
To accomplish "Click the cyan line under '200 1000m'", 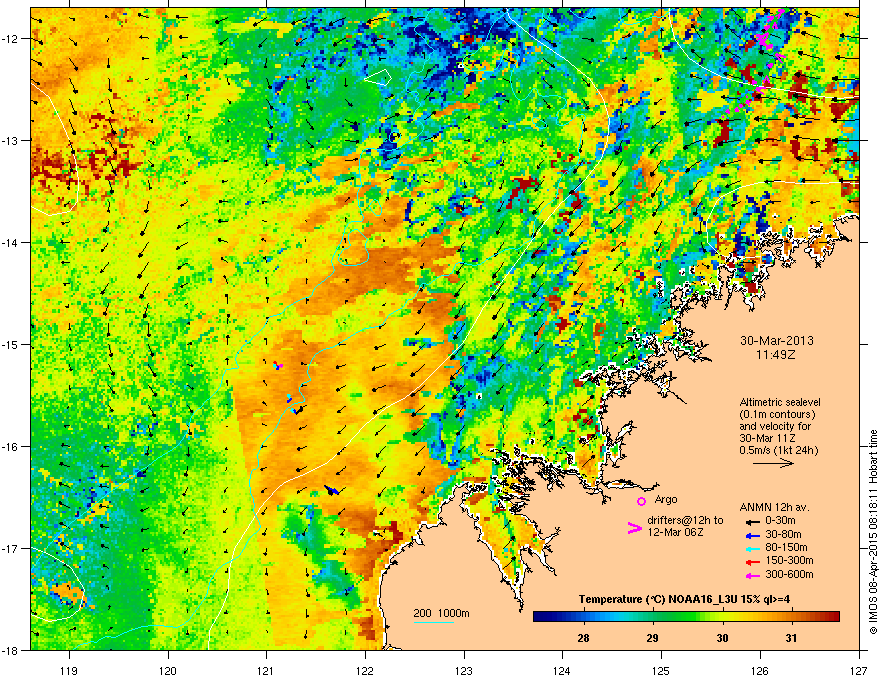I will [434, 622].
